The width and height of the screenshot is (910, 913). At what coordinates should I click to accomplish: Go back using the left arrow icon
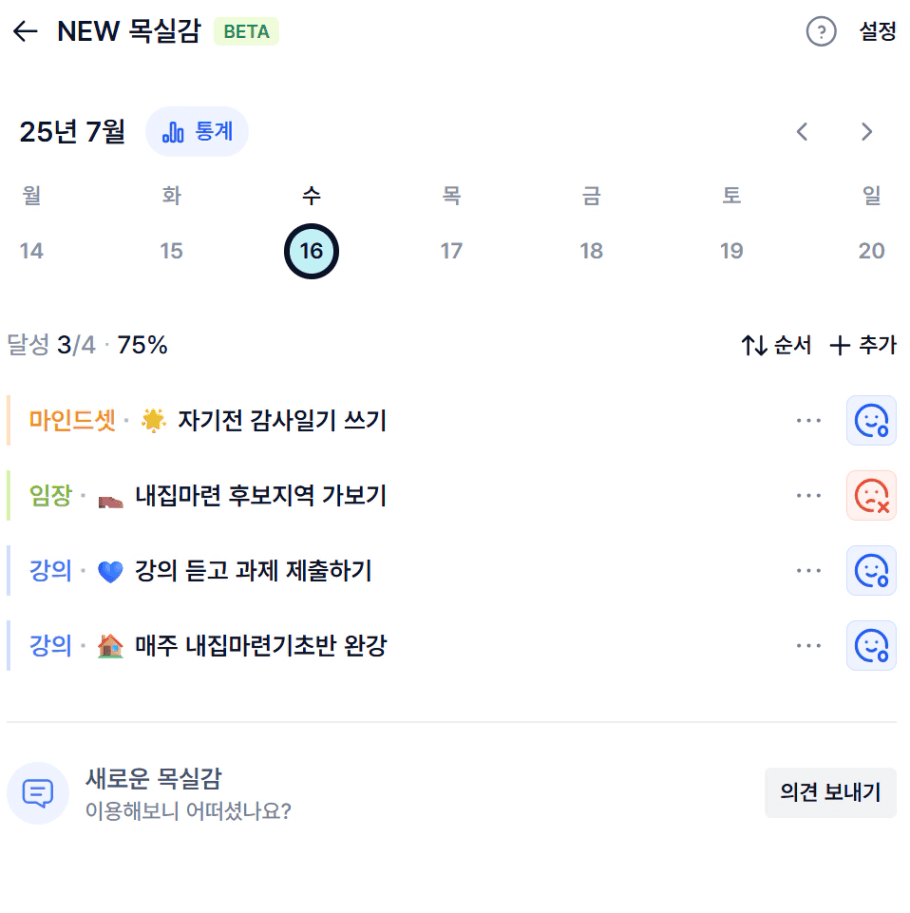[25, 31]
